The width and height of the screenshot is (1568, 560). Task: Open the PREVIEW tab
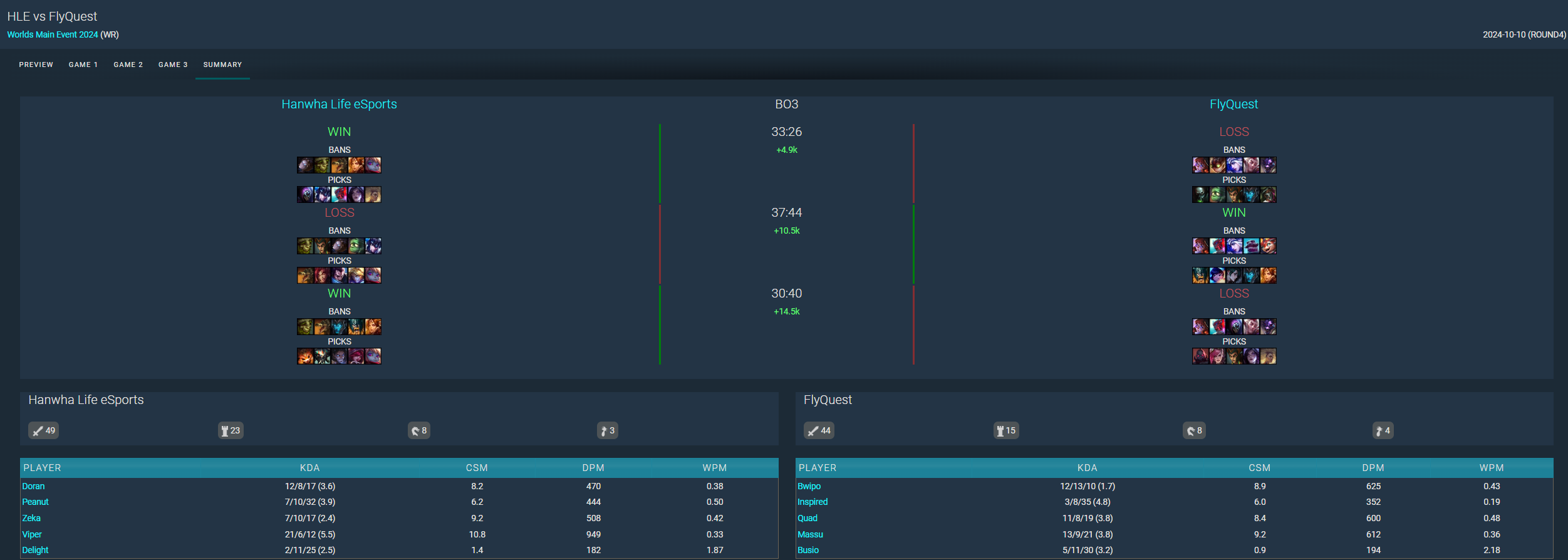pos(36,65)
